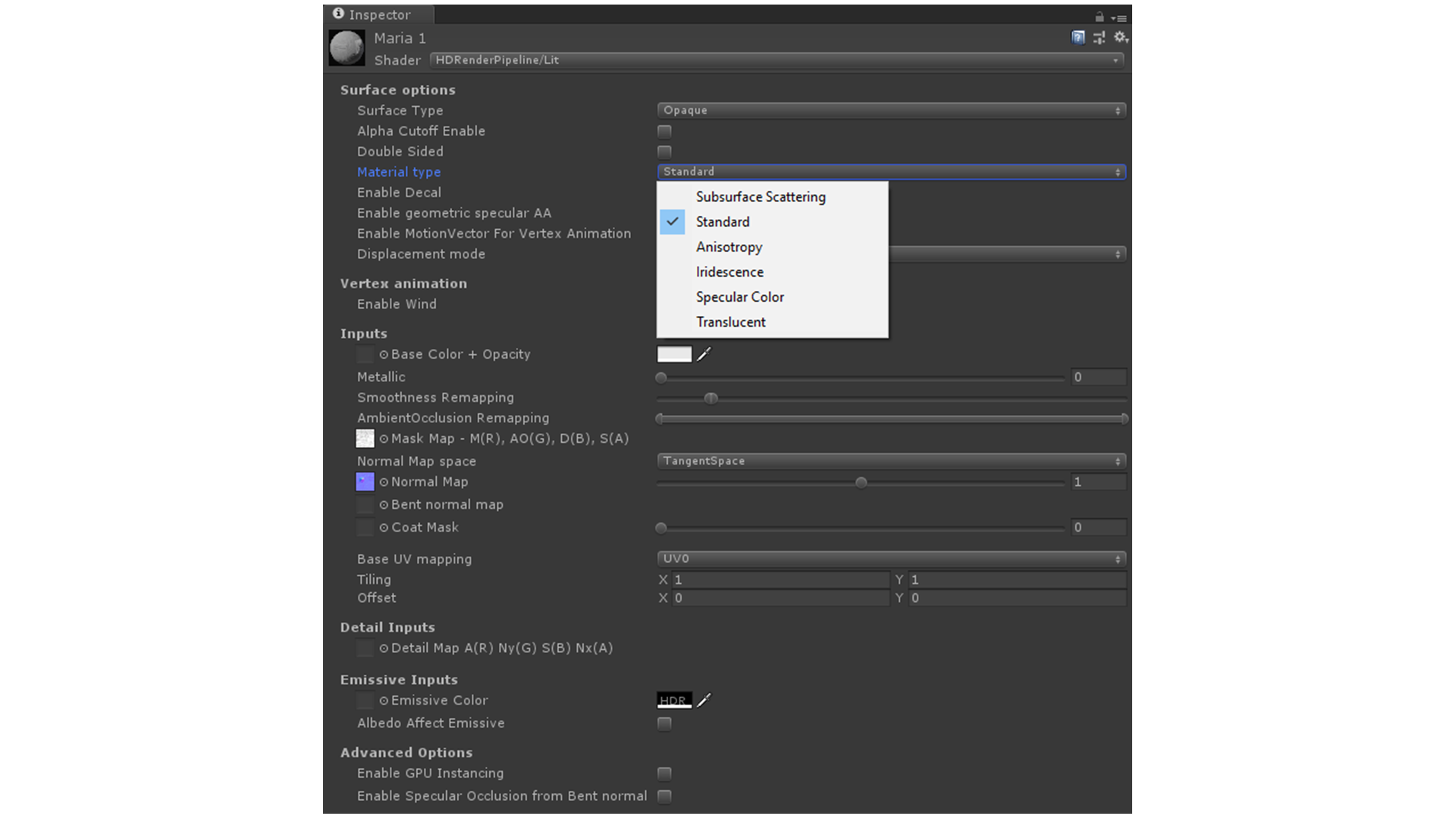Click the Metallic slider handle
Image resolution: width=1456 pixels, height=819 pixels.
tap(661, 378)
